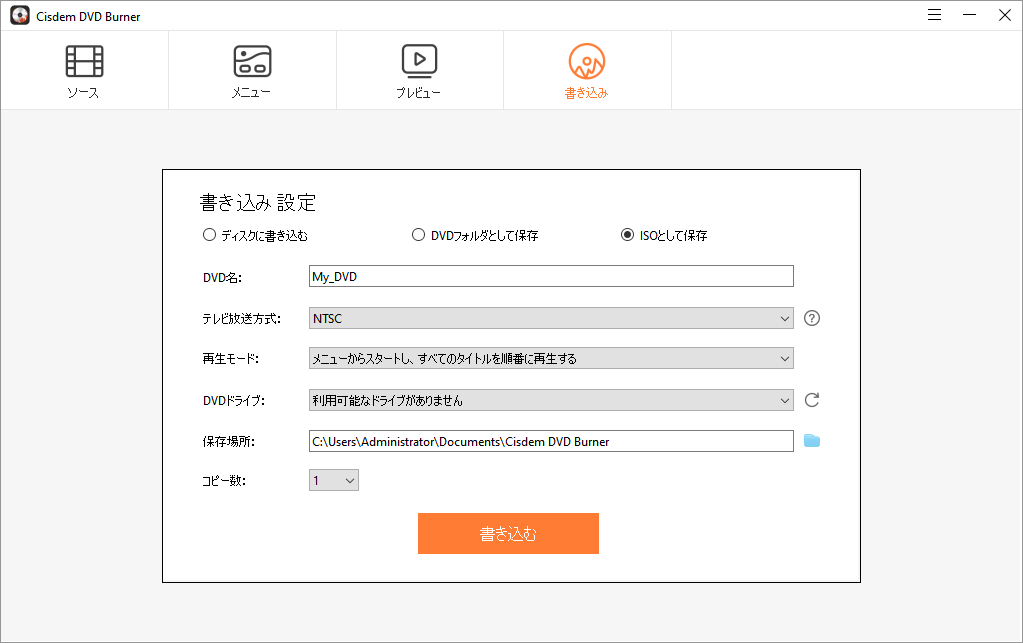The image size is (1023, 643).
Task: Refresh the DVD drive list
Action: [x=812, y=400]
